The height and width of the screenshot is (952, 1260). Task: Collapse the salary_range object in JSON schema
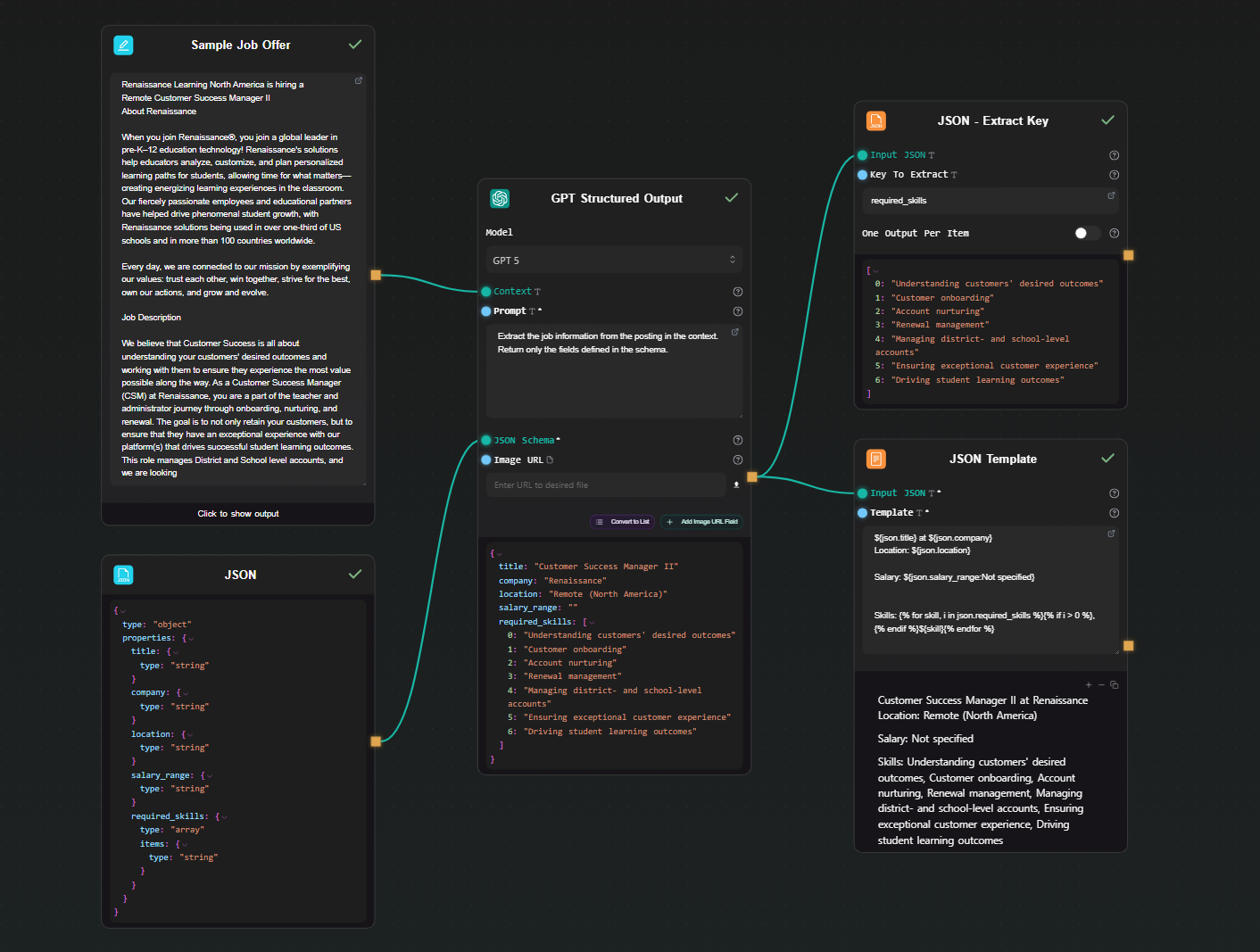(x=209, y=776)
